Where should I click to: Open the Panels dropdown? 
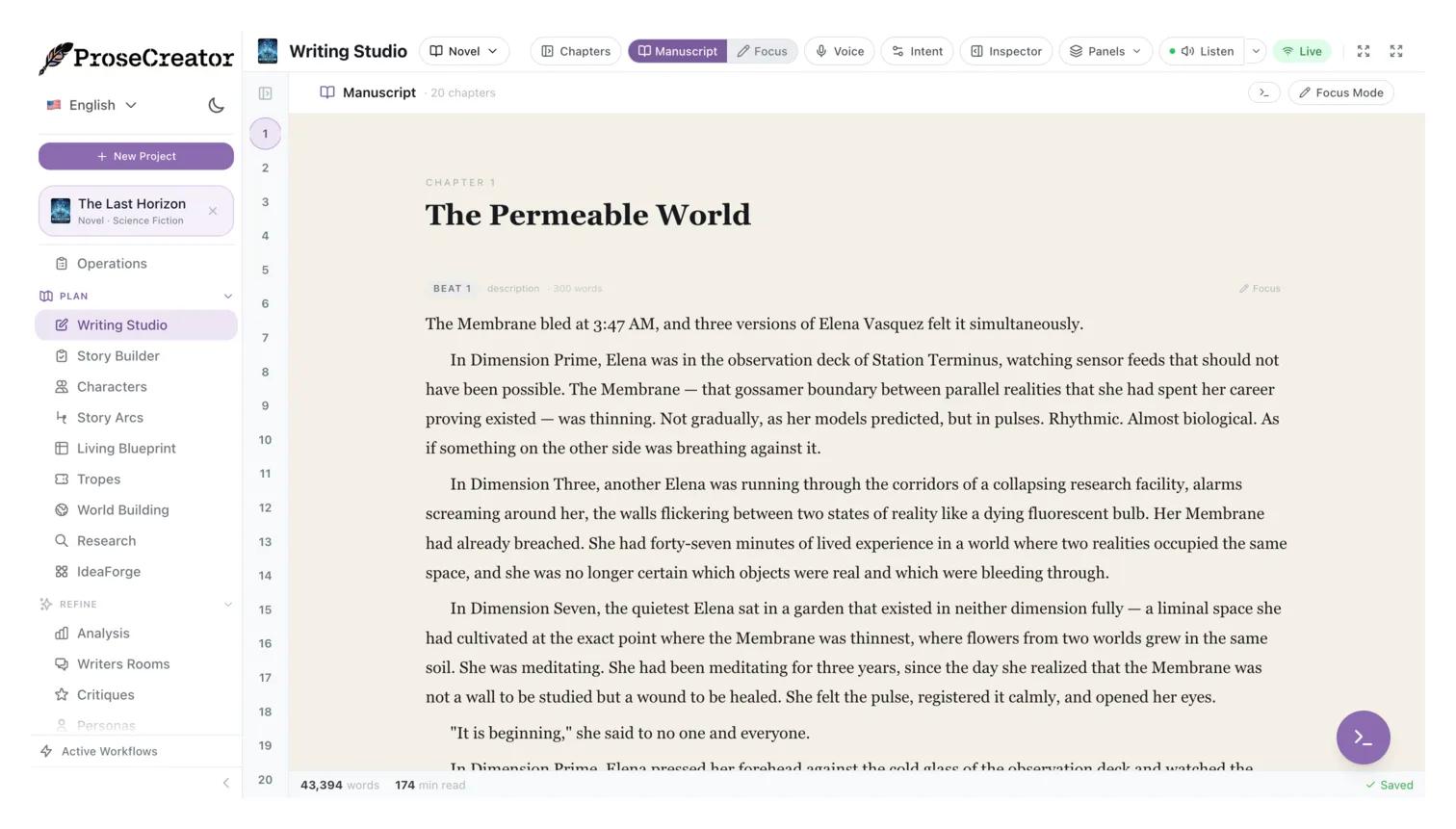click(x=1104, y=51)
